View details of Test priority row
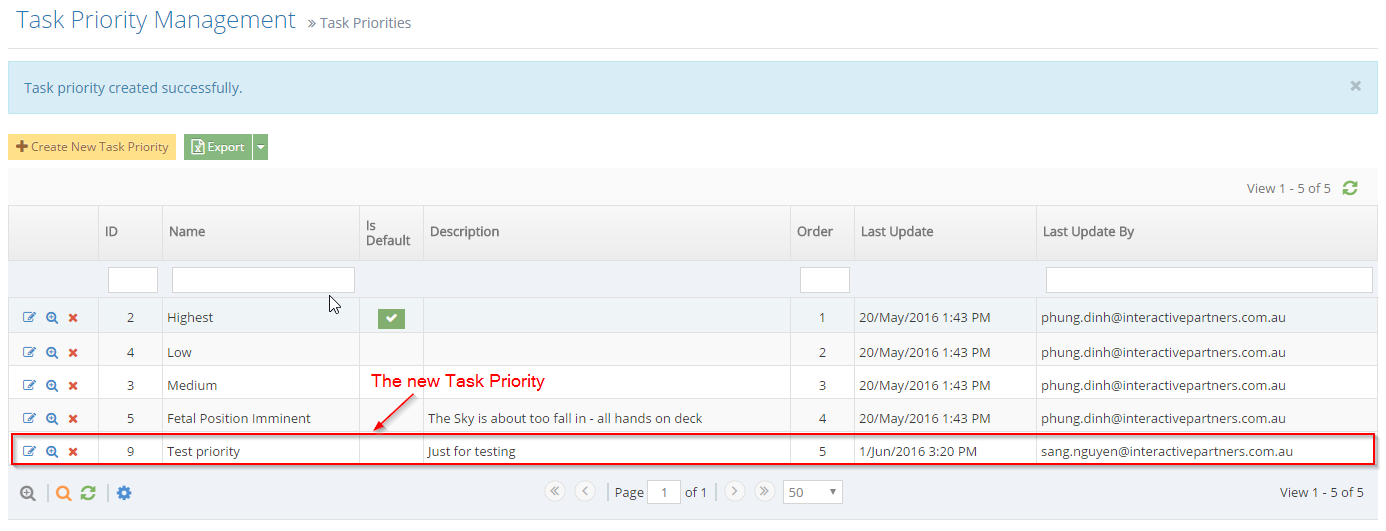This screenshot has width=1386, height=531. (x=52, y=451)
